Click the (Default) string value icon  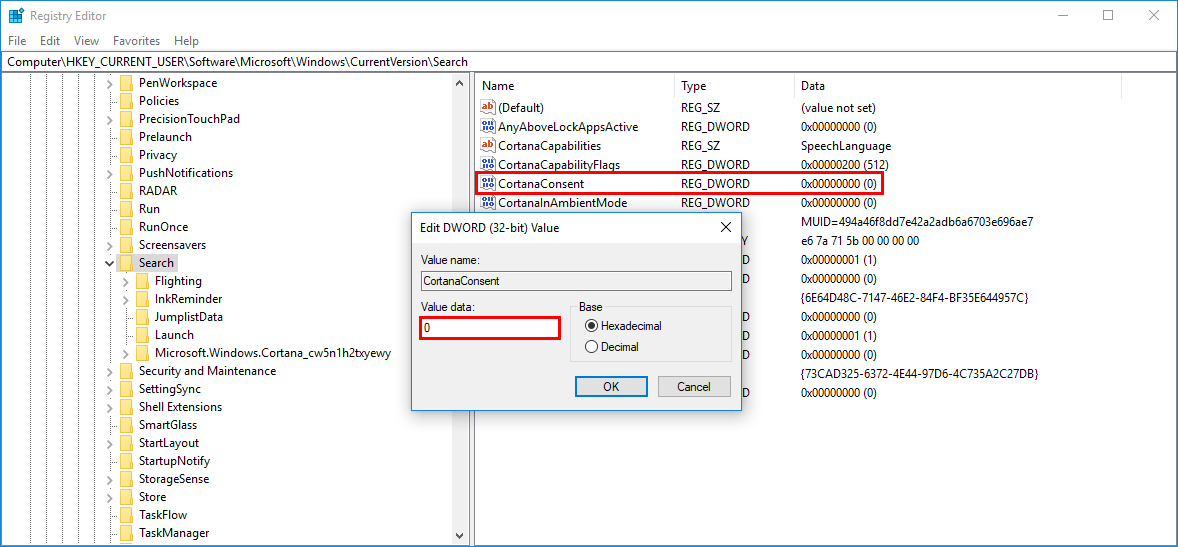[x=488, y=107]
